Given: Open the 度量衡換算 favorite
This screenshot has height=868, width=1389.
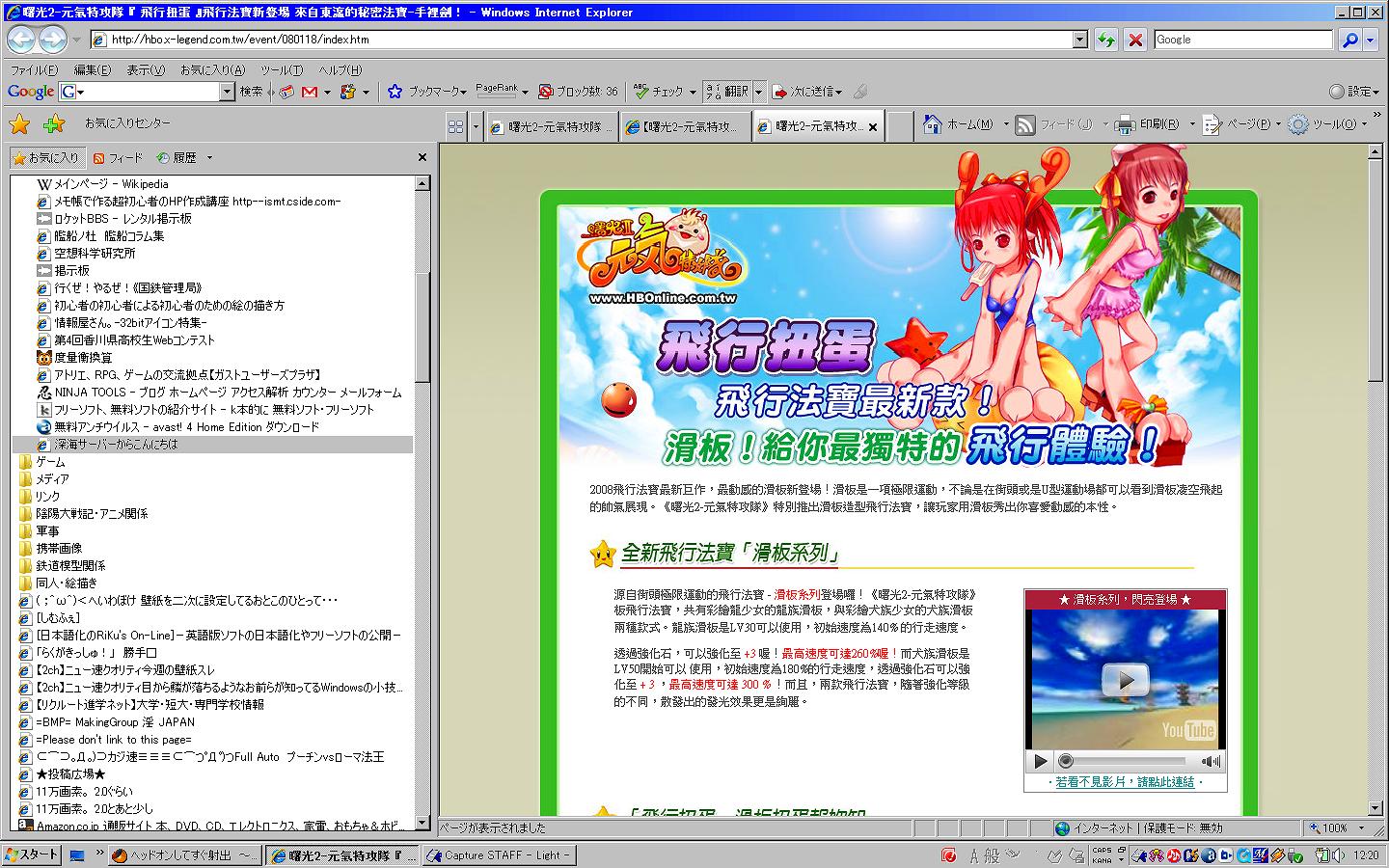Looking at the screenshot, I should (73, 358).
